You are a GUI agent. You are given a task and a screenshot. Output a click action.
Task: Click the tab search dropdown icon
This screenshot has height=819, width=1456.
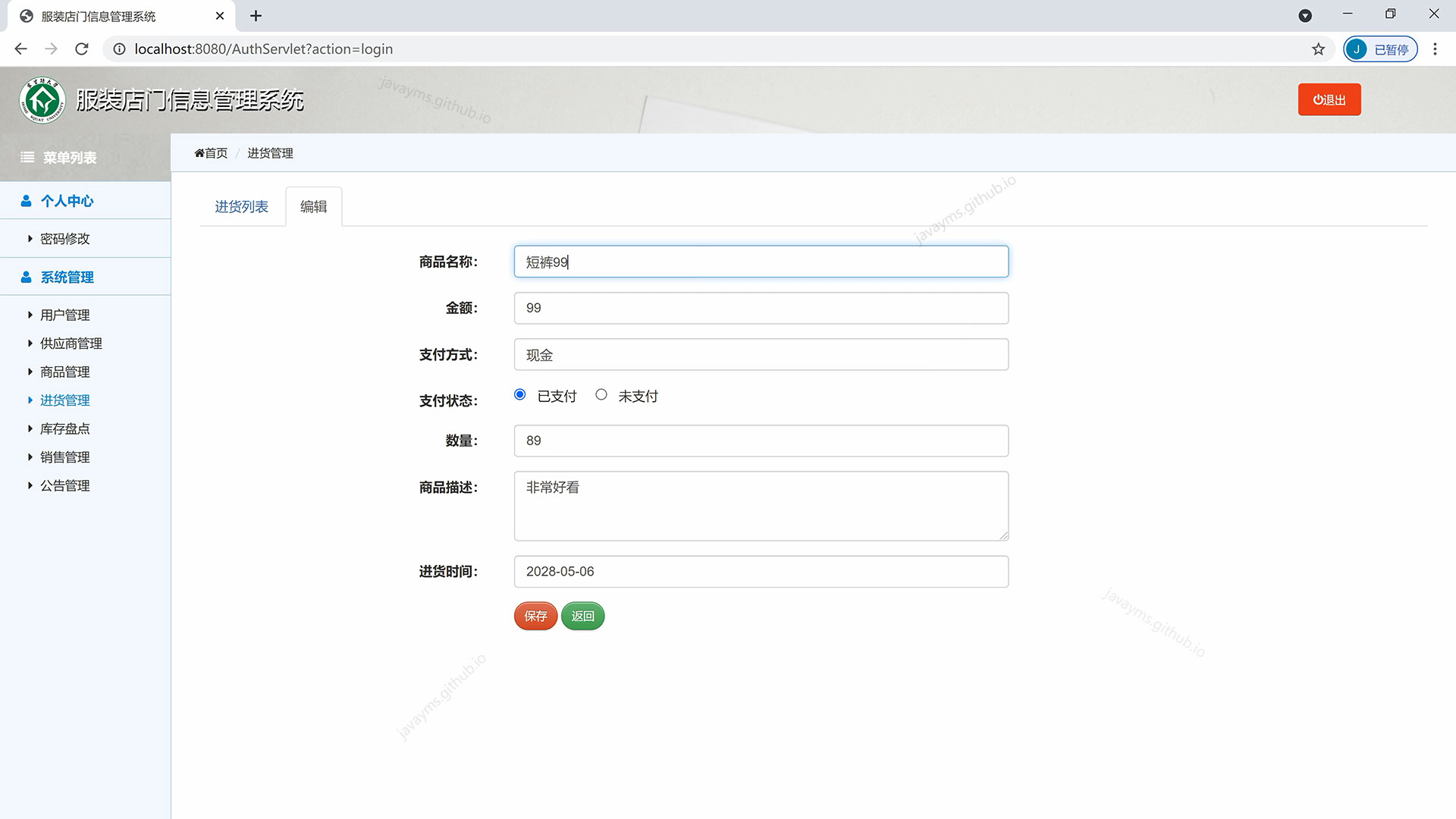(1305, 16)
